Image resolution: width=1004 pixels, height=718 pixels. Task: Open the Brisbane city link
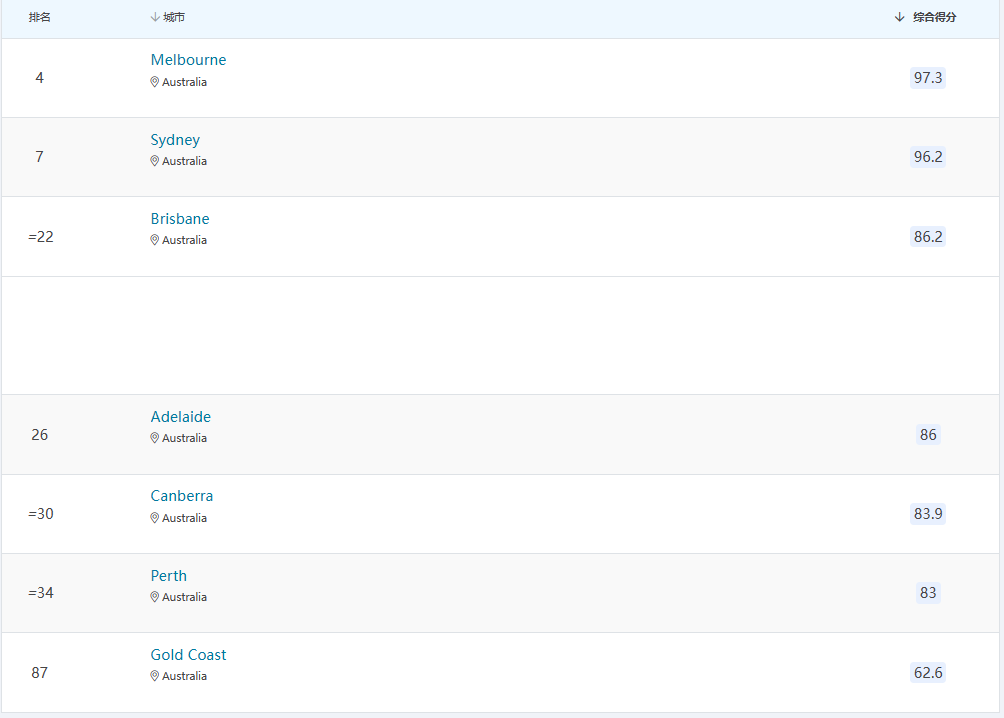pos(180,219)
